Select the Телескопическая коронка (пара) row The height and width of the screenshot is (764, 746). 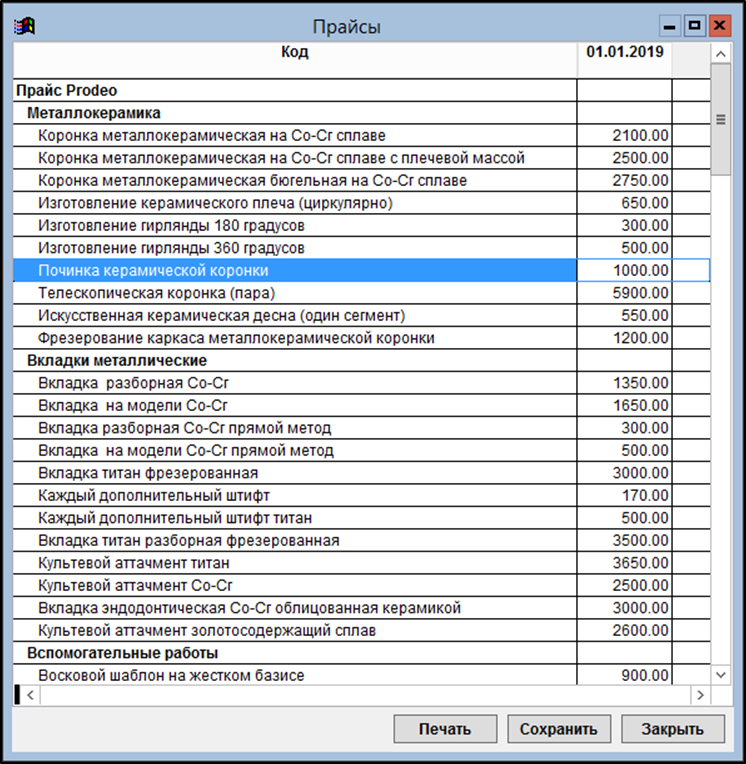155,293
